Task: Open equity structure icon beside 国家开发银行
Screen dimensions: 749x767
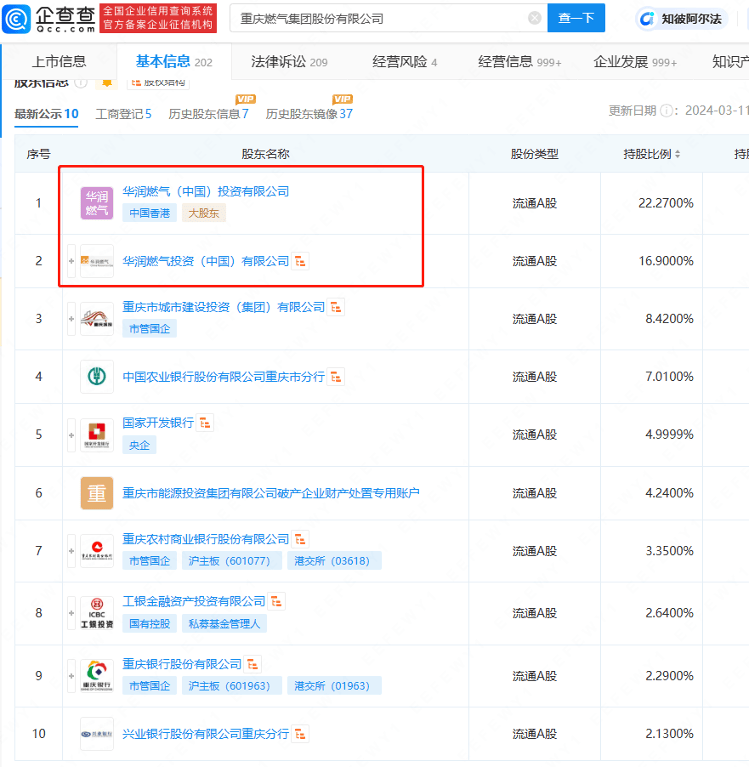Action: [x=206, y=423]
